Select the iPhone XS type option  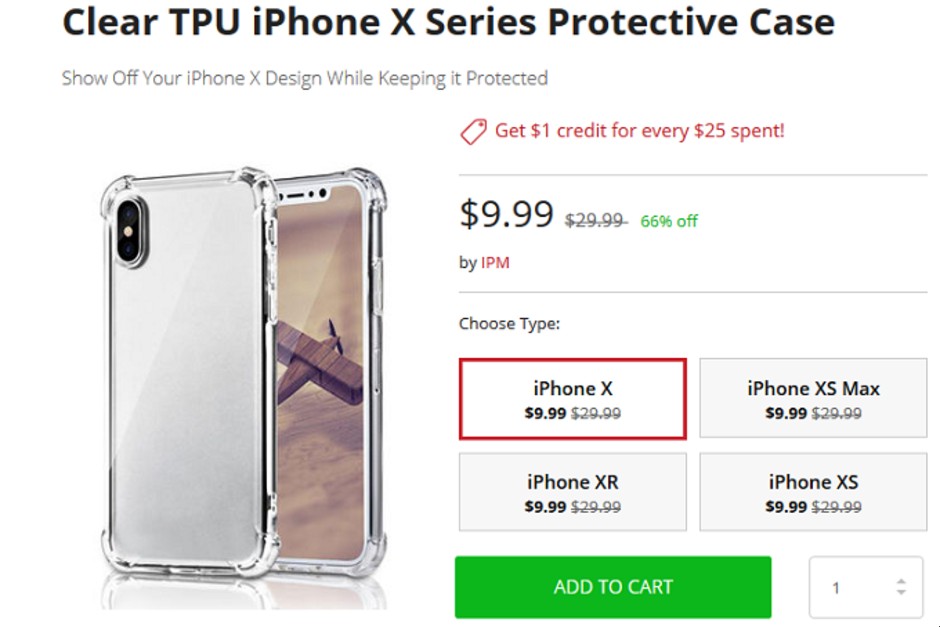point(813,493)
